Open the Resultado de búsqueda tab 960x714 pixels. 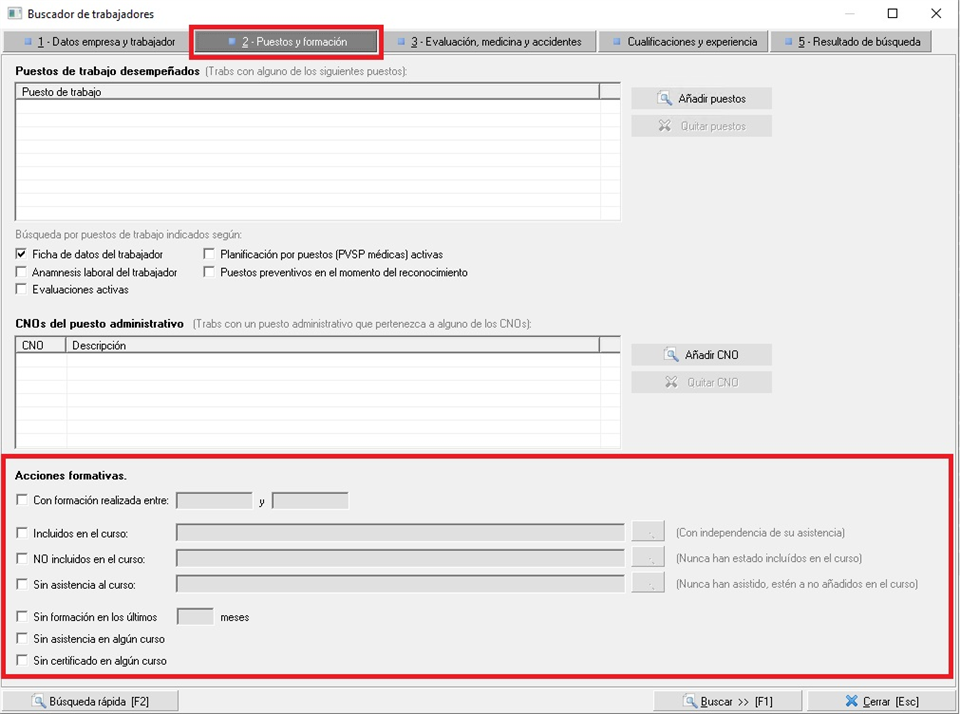point(851,42)
